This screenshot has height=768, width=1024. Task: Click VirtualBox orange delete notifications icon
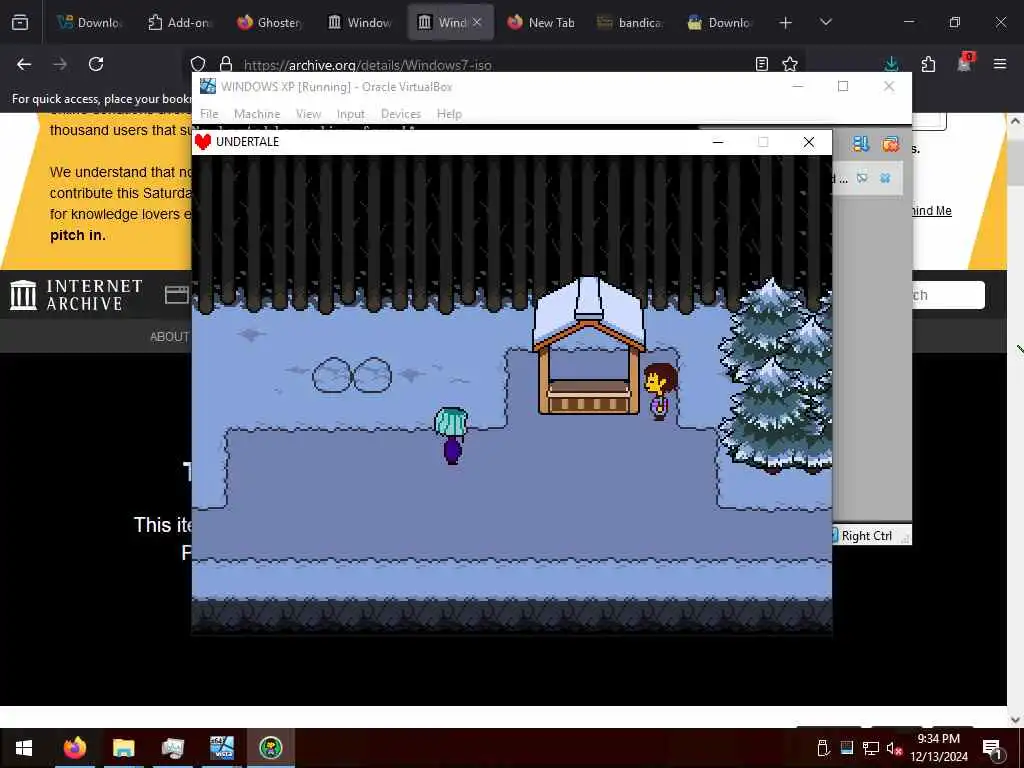click(x=890, y=144)
